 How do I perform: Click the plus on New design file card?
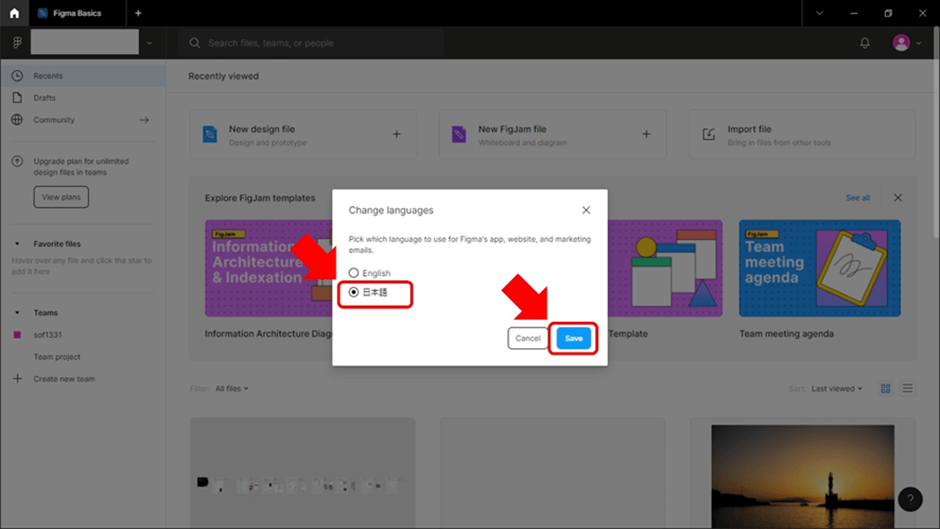coord(396,134)
